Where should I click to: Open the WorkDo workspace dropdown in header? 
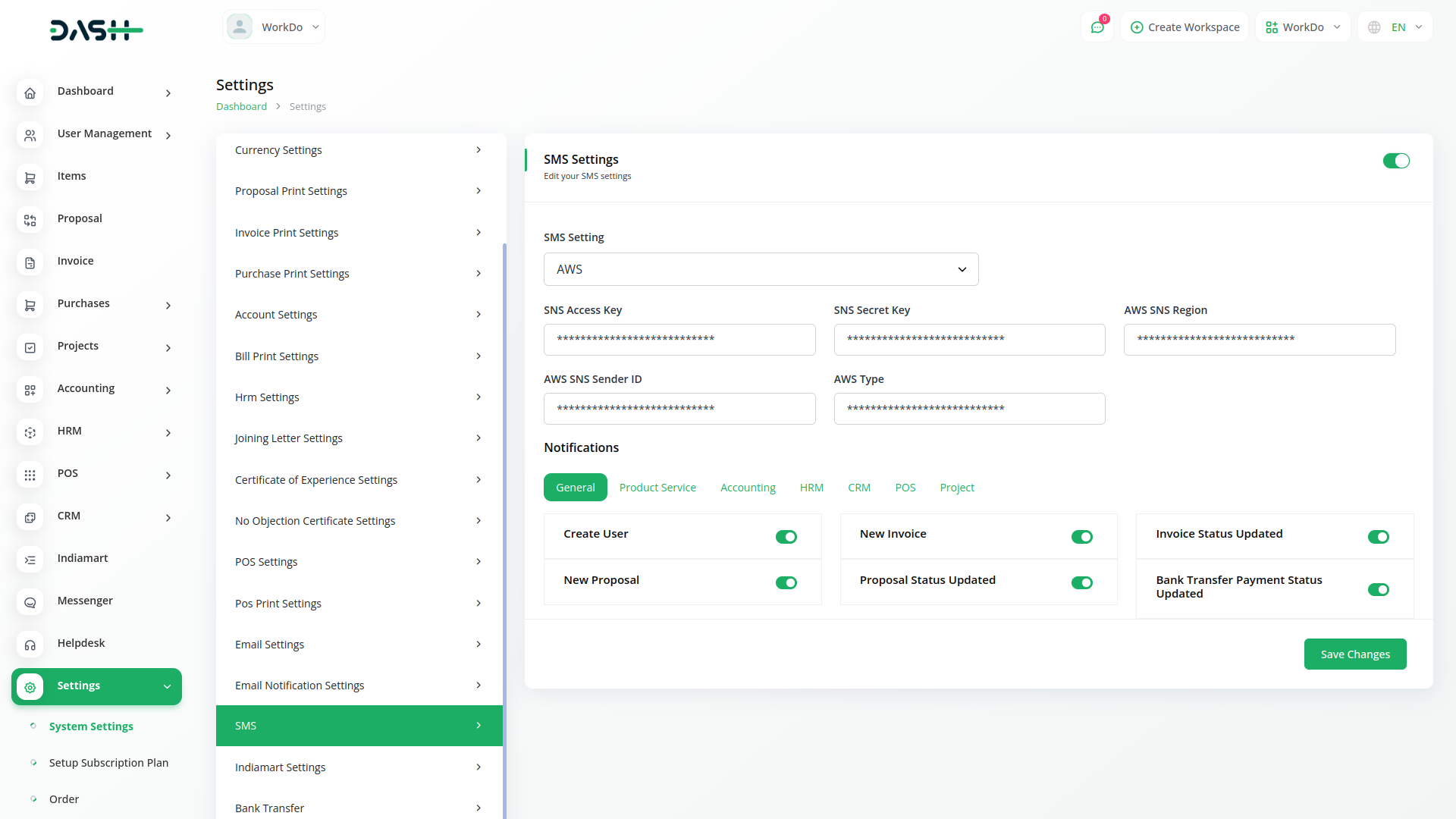[1303, 27]
